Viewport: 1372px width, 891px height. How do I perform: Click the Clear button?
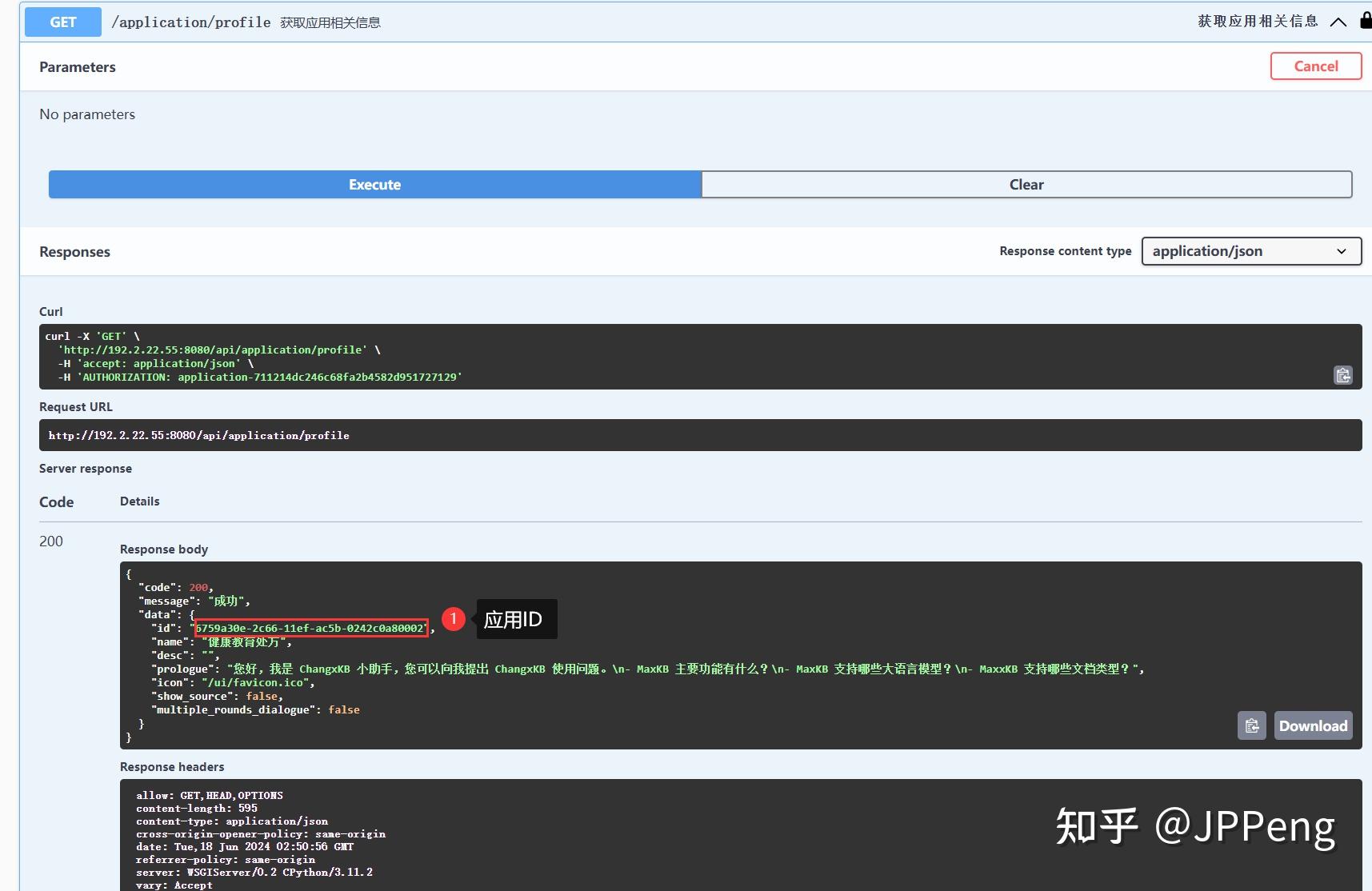tap(1026, 184)
